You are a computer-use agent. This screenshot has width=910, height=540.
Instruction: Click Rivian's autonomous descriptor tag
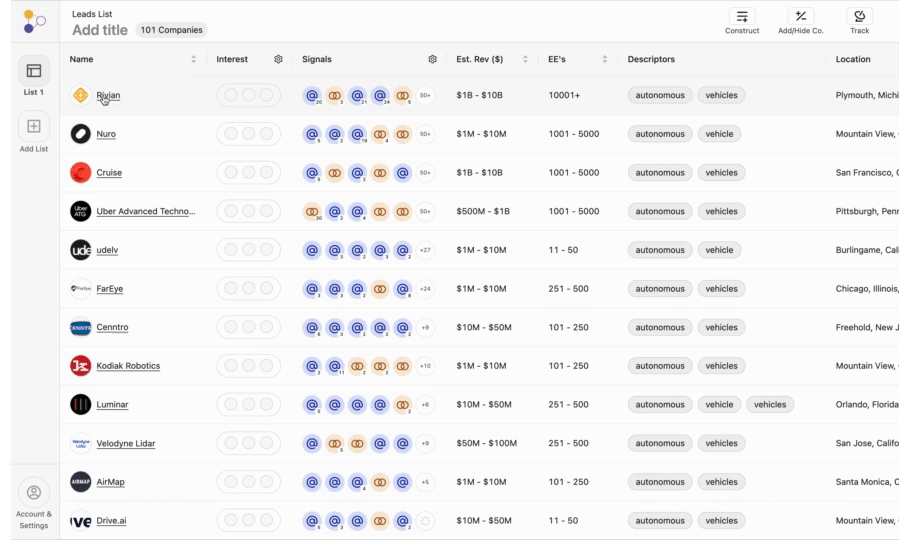[660, 95]
